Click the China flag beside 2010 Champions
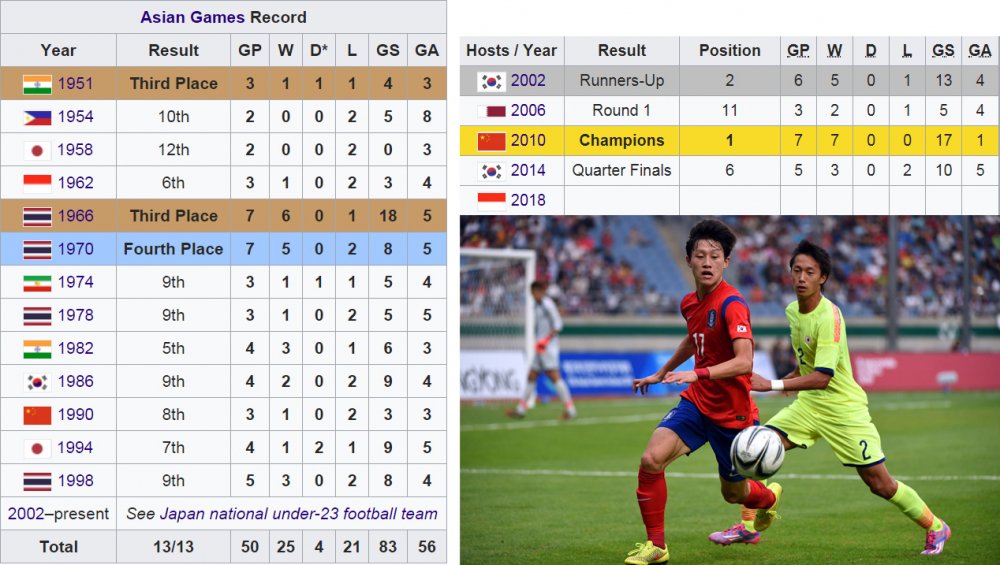Image resolution: width=1000 pixels, height=565 pixels. click(x=491, y=141)
